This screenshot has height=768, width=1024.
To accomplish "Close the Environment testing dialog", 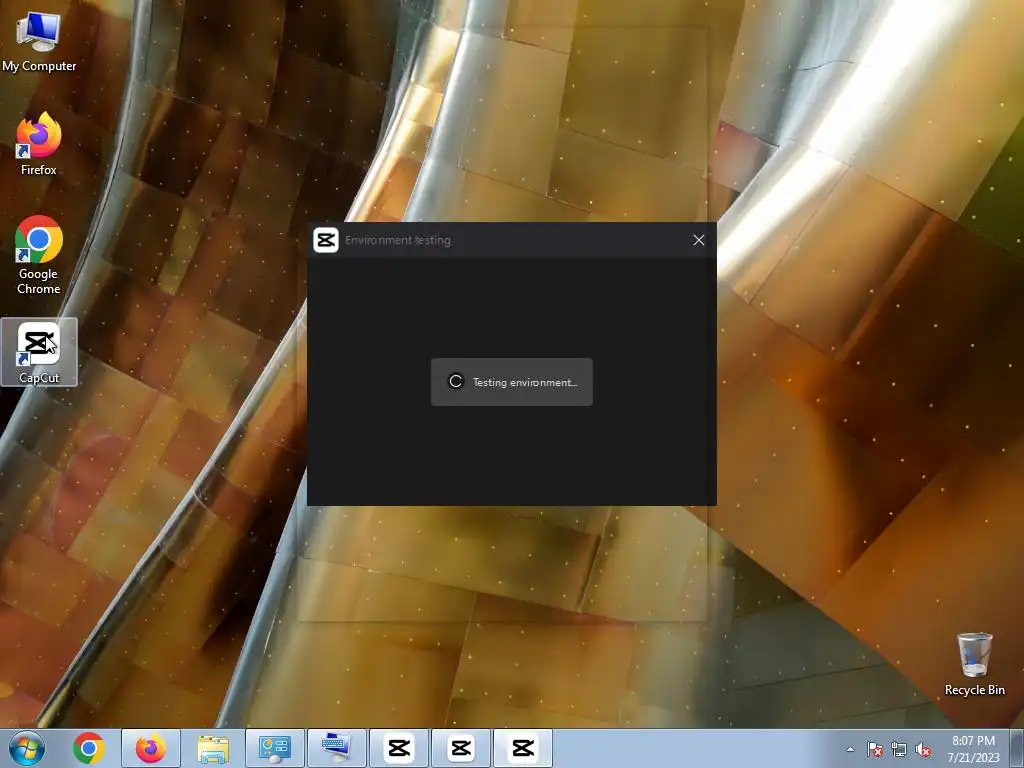I will [x=698, y=240].
